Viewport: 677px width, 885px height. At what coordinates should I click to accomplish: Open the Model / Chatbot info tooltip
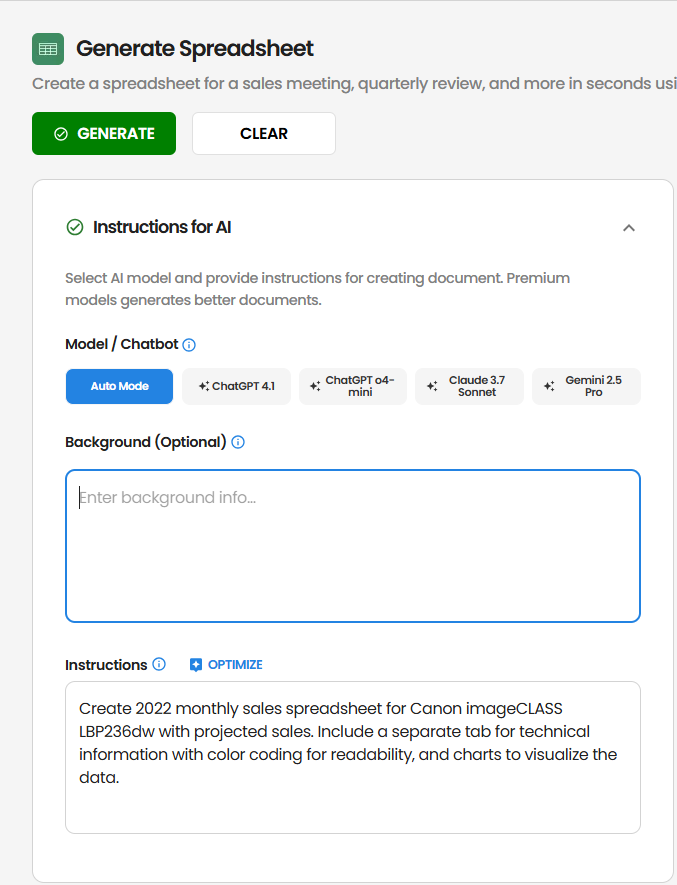[x=188, y=343]
